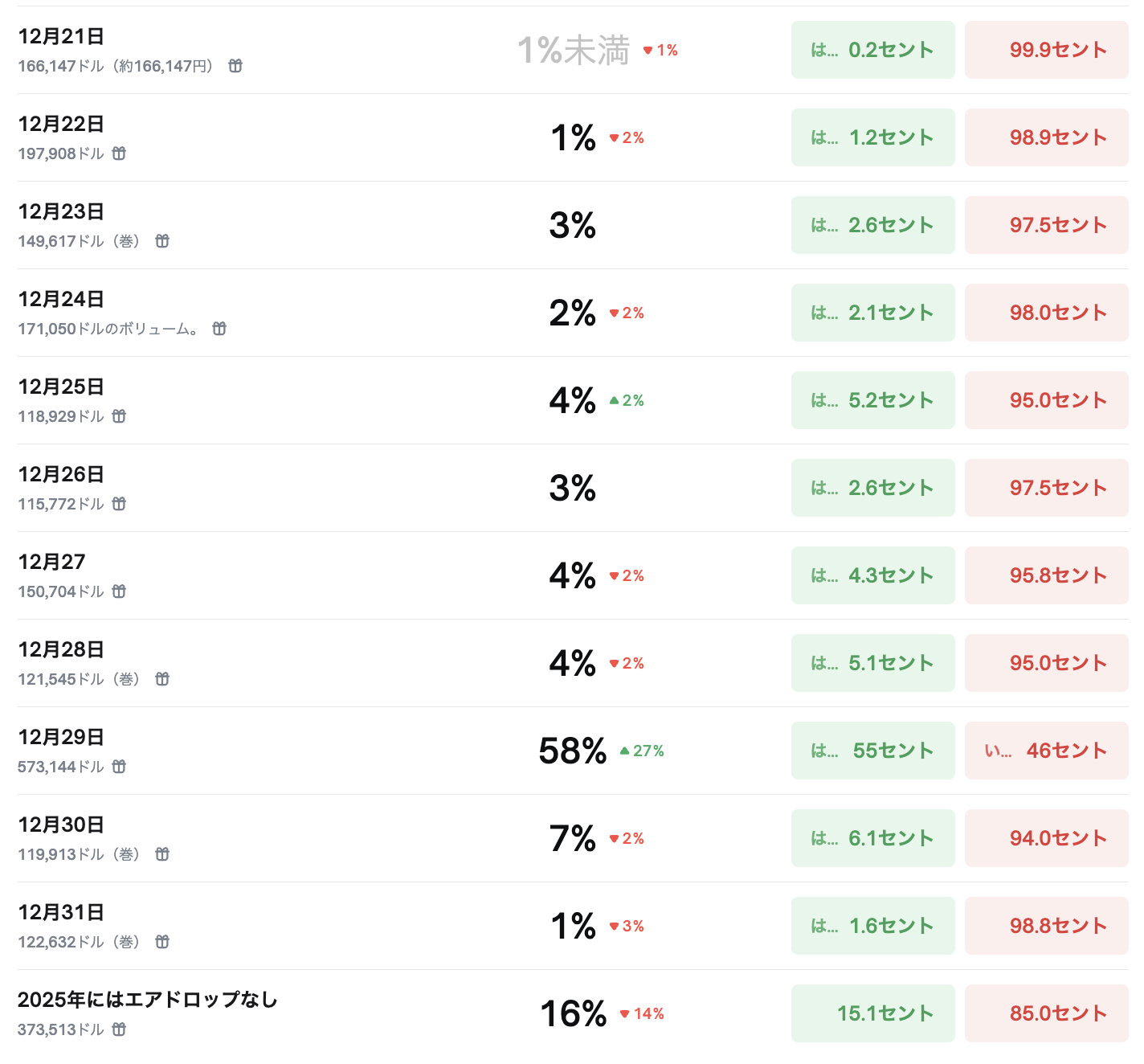Click gift icon in 12月29日 row

119,767
